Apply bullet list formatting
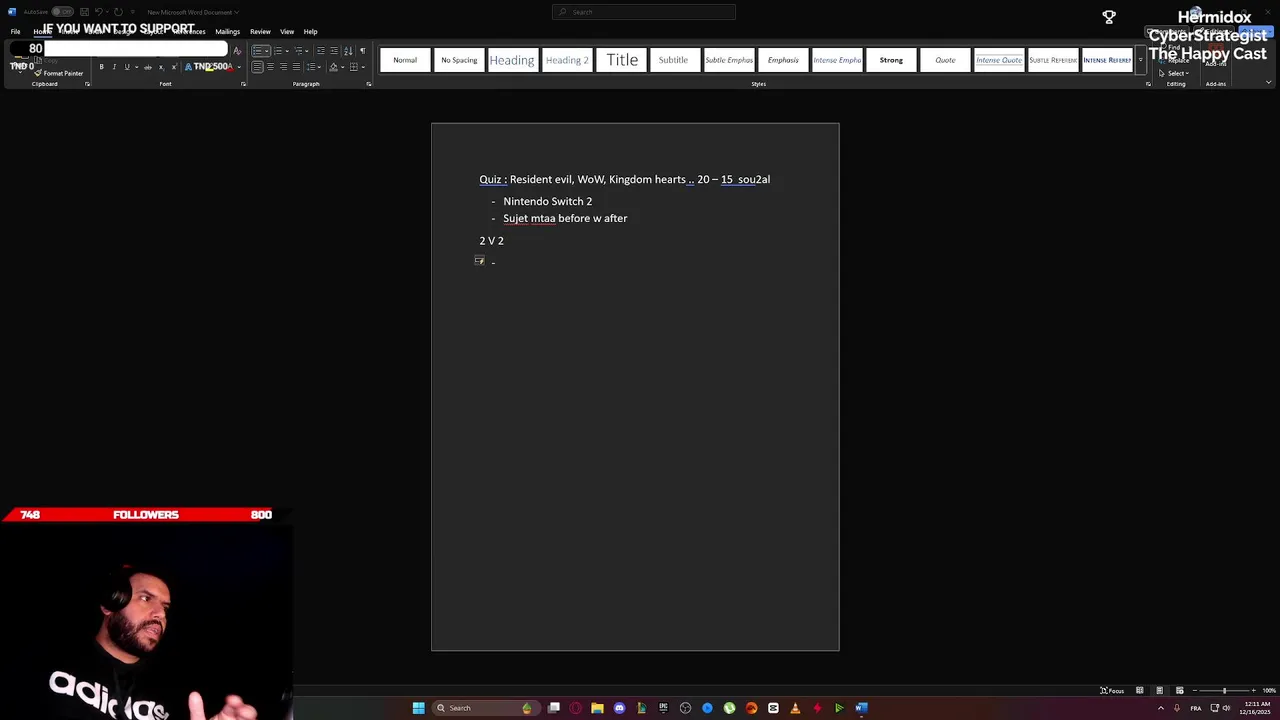This screenshot has width=1280, height=720. coord(259,50)
